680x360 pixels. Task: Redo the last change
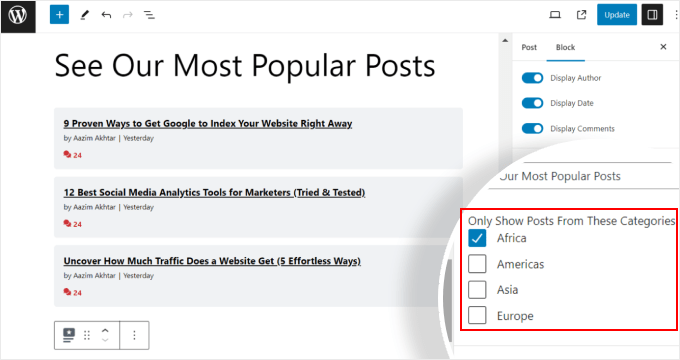click(128, 15)
